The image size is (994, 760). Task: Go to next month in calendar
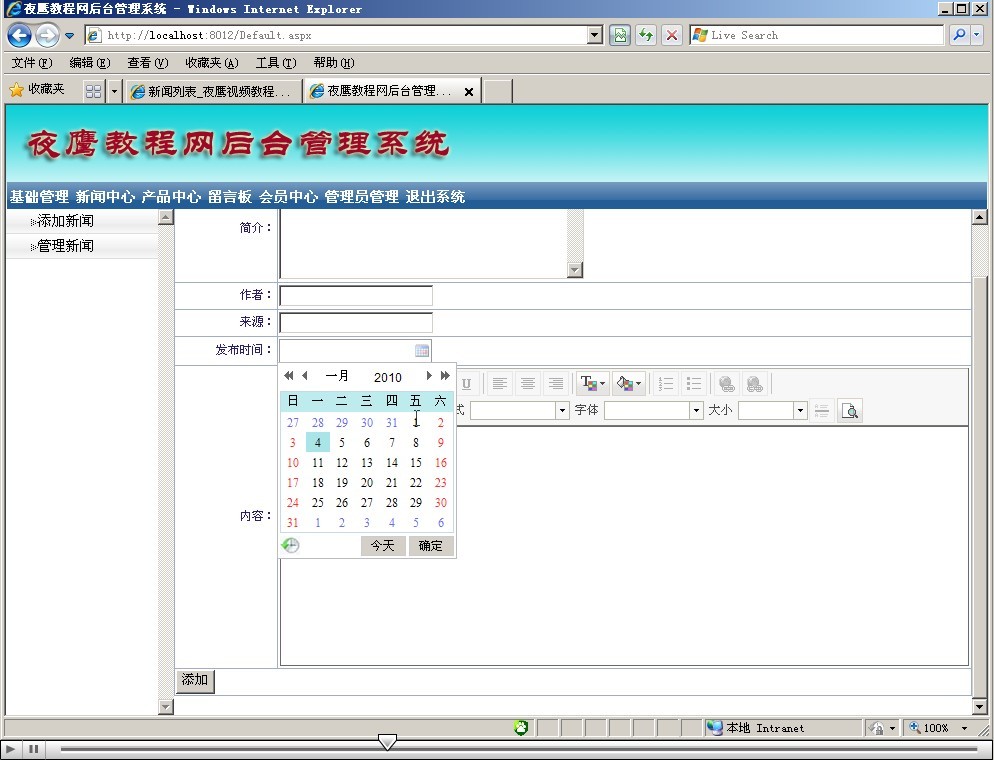[x=429, y=376]
